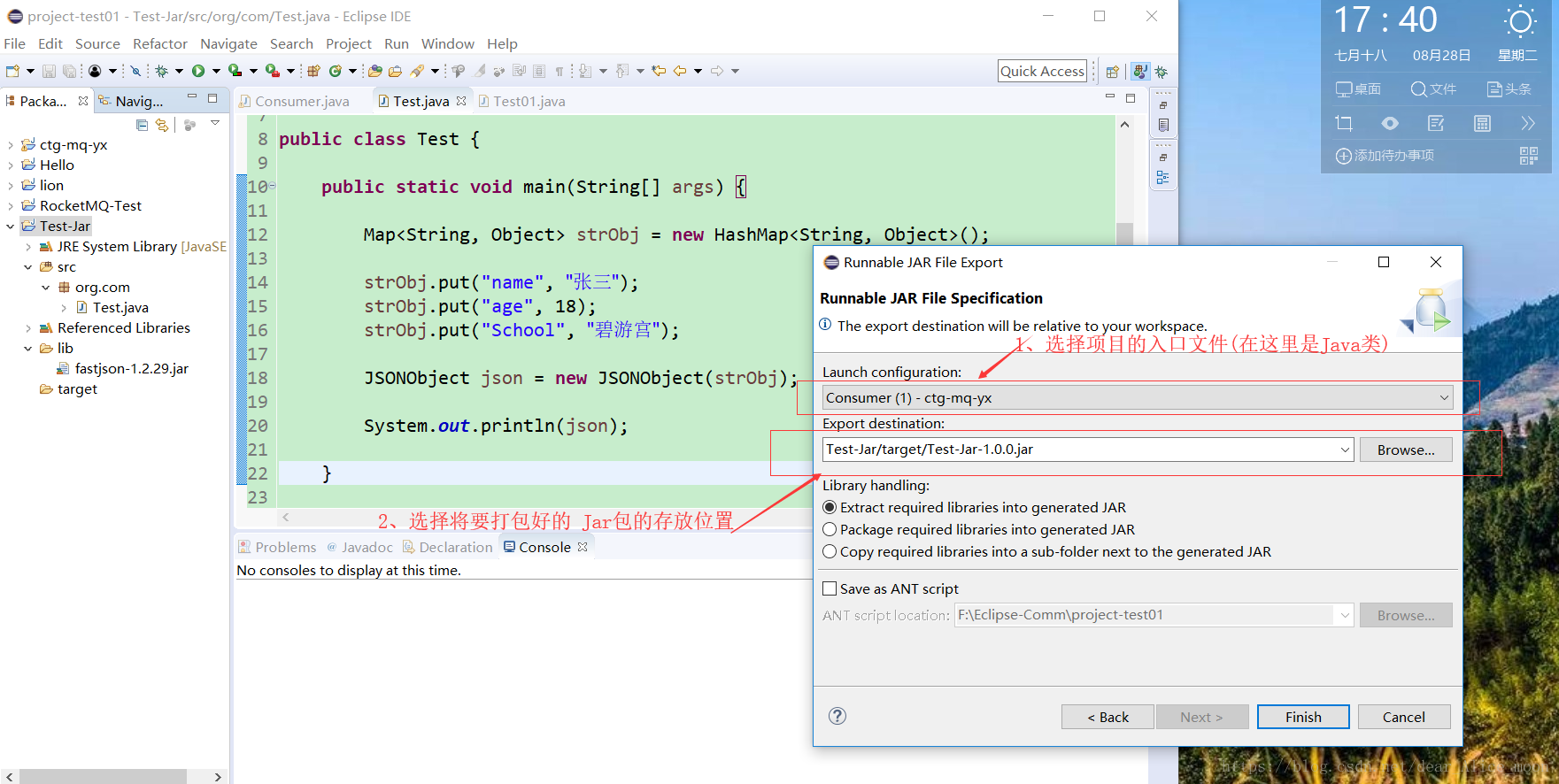Click the Save All toolbar icon
The height and width of the screenshot is (784, 1559).
(x=69, y=71)
